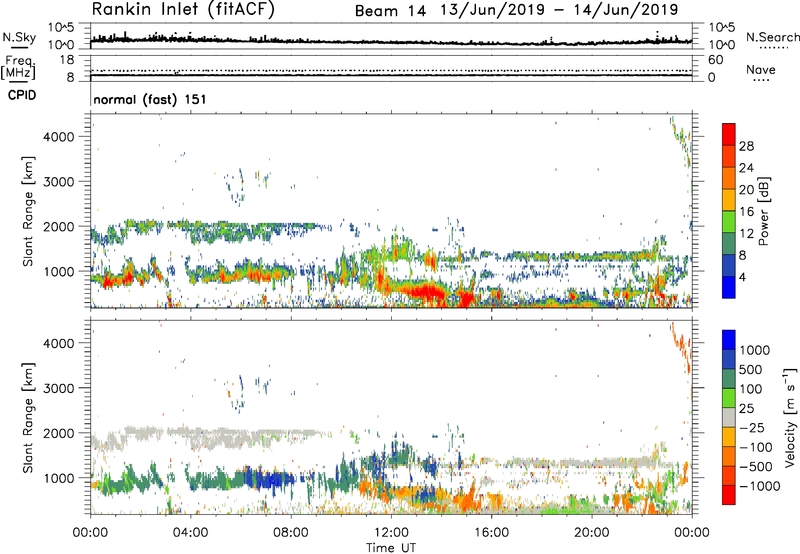
Task: Click the '-25' tick on the velocity colorbar
Action: pos(752,427)
